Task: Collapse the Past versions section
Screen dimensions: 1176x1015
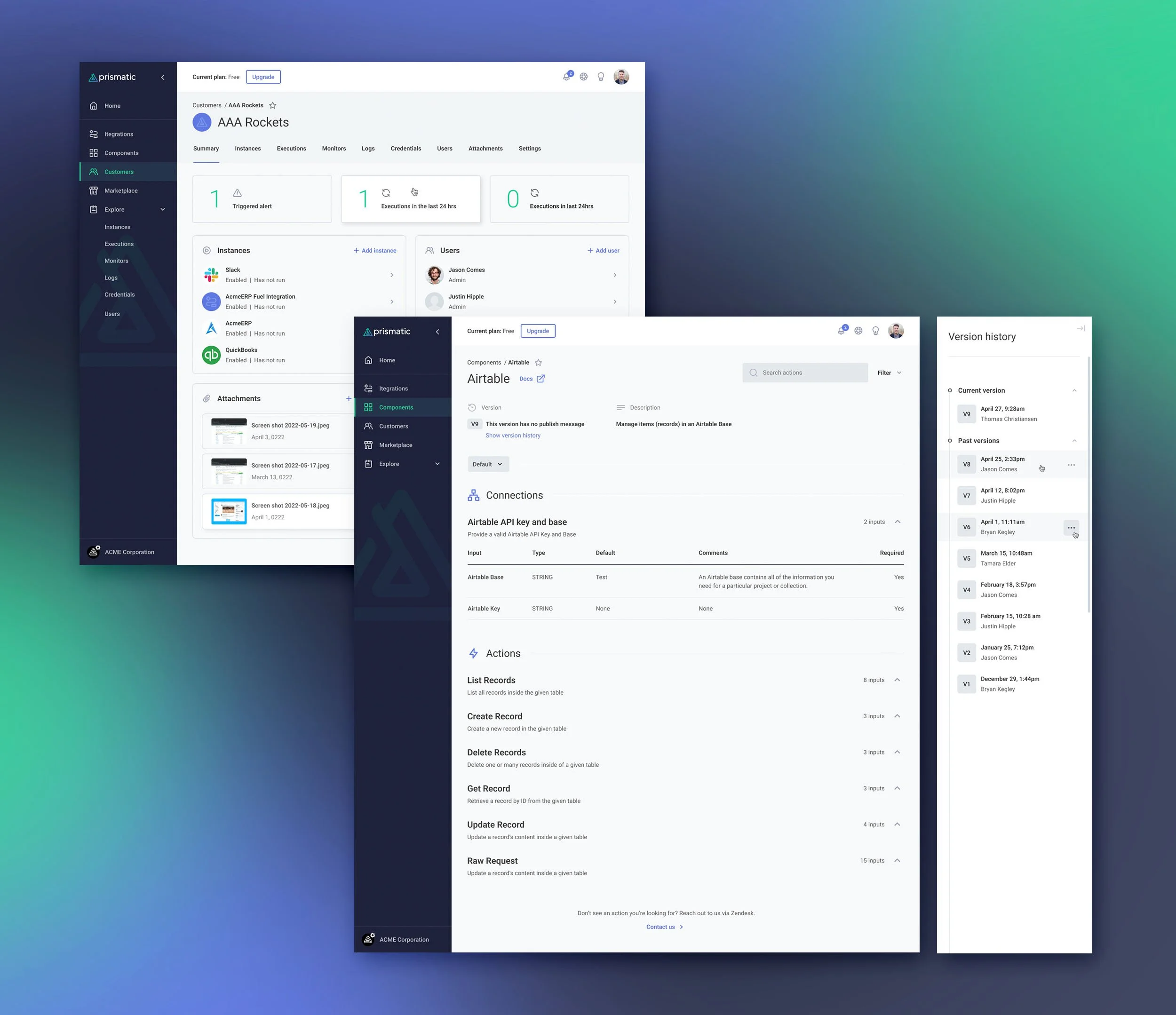Action: point(1074,440)
